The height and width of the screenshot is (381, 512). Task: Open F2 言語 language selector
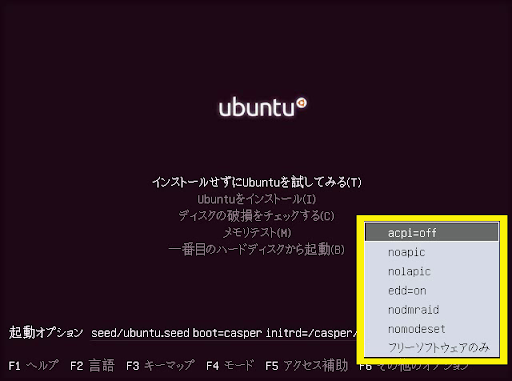click(x=92, y=366)
